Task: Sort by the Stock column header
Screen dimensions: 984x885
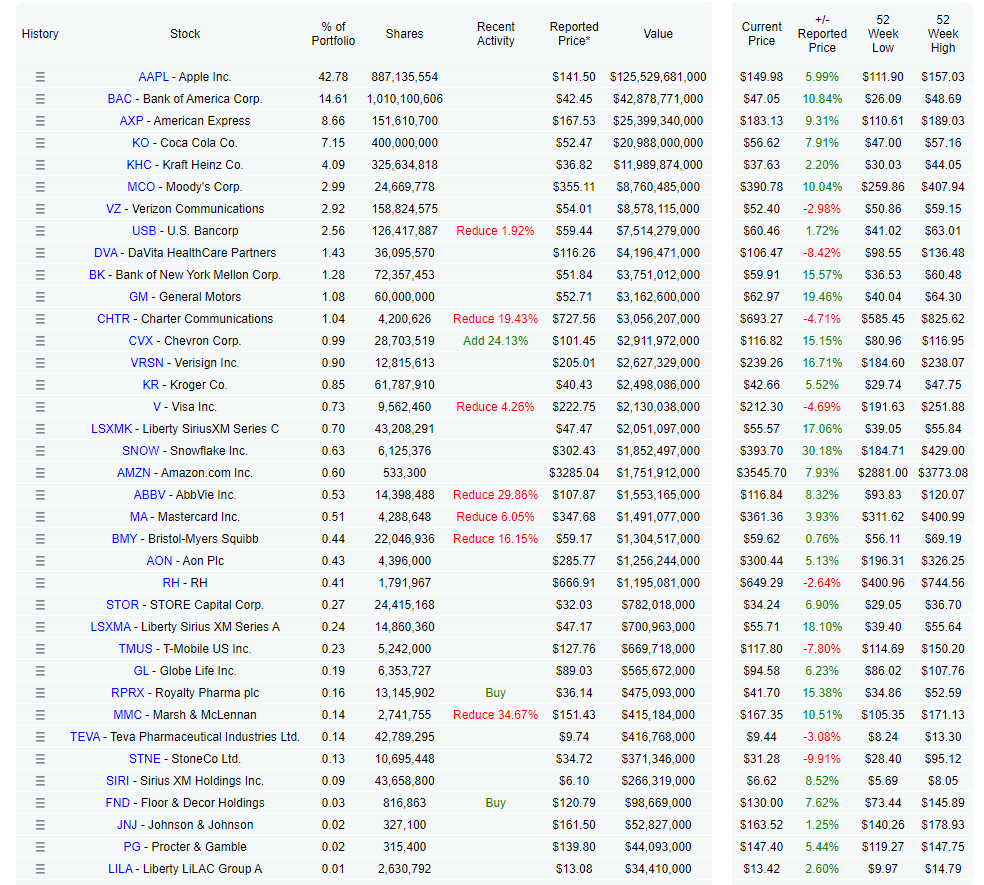Action: (x=185, y=34)
